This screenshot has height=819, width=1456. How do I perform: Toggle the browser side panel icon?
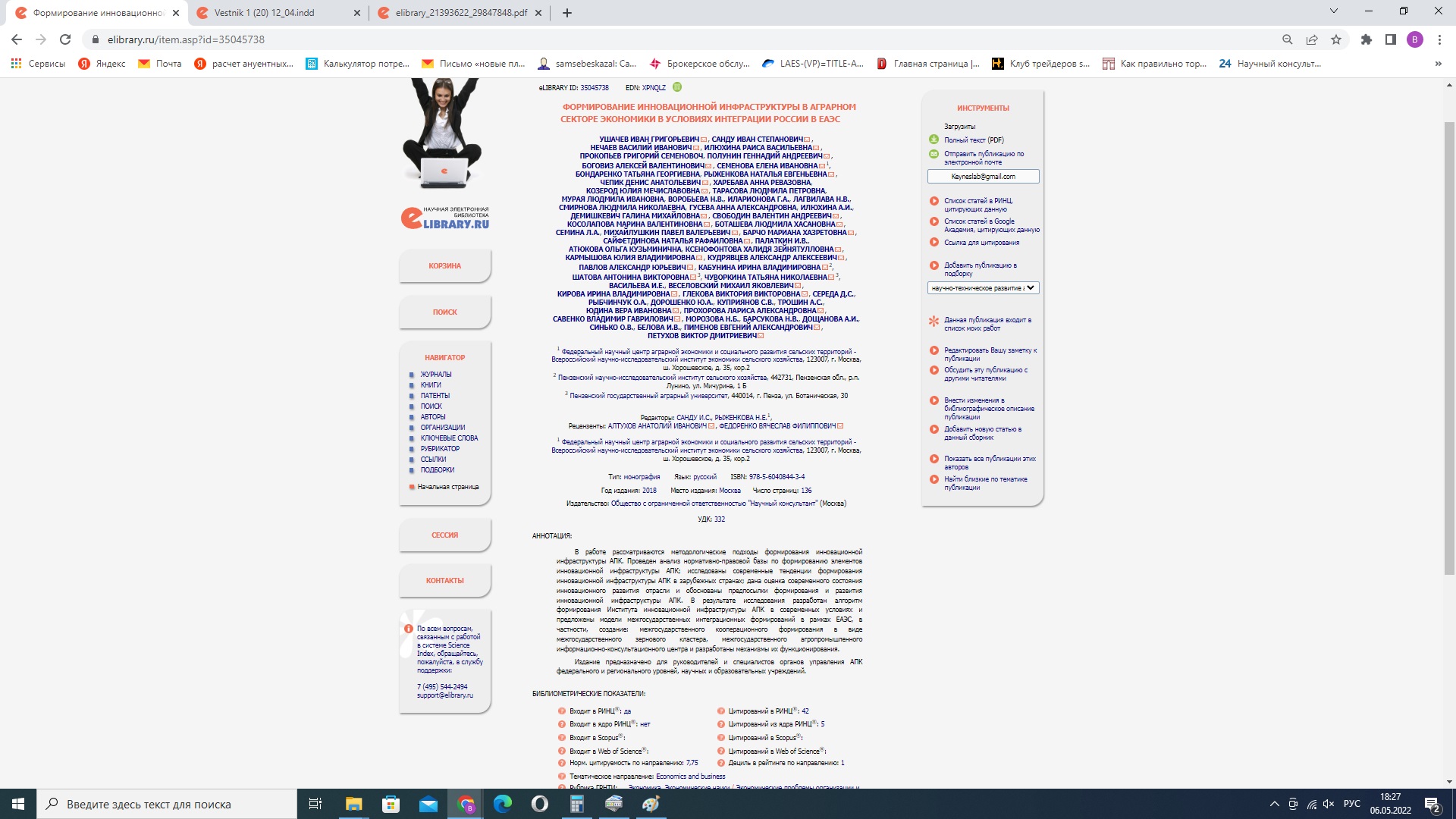pos(1391,39)
